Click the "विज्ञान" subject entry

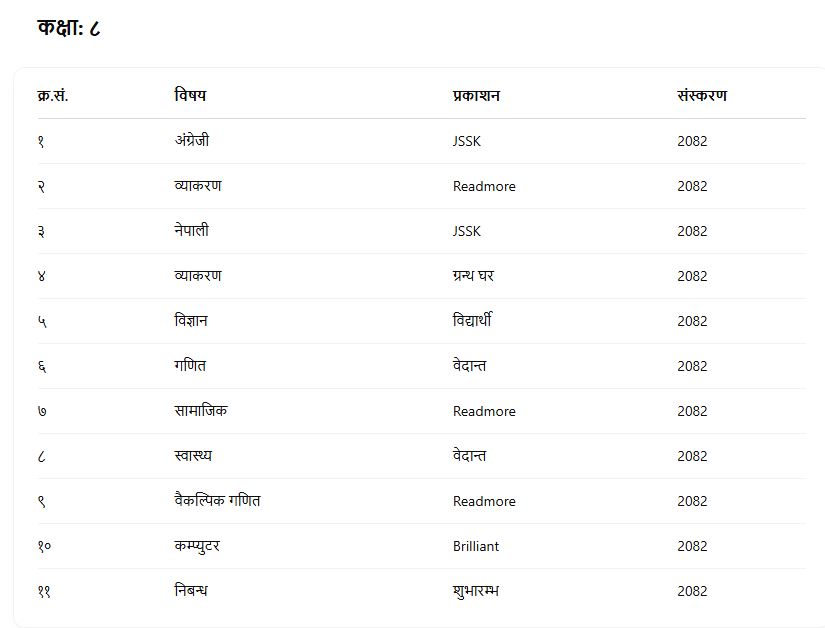point(190,321)
